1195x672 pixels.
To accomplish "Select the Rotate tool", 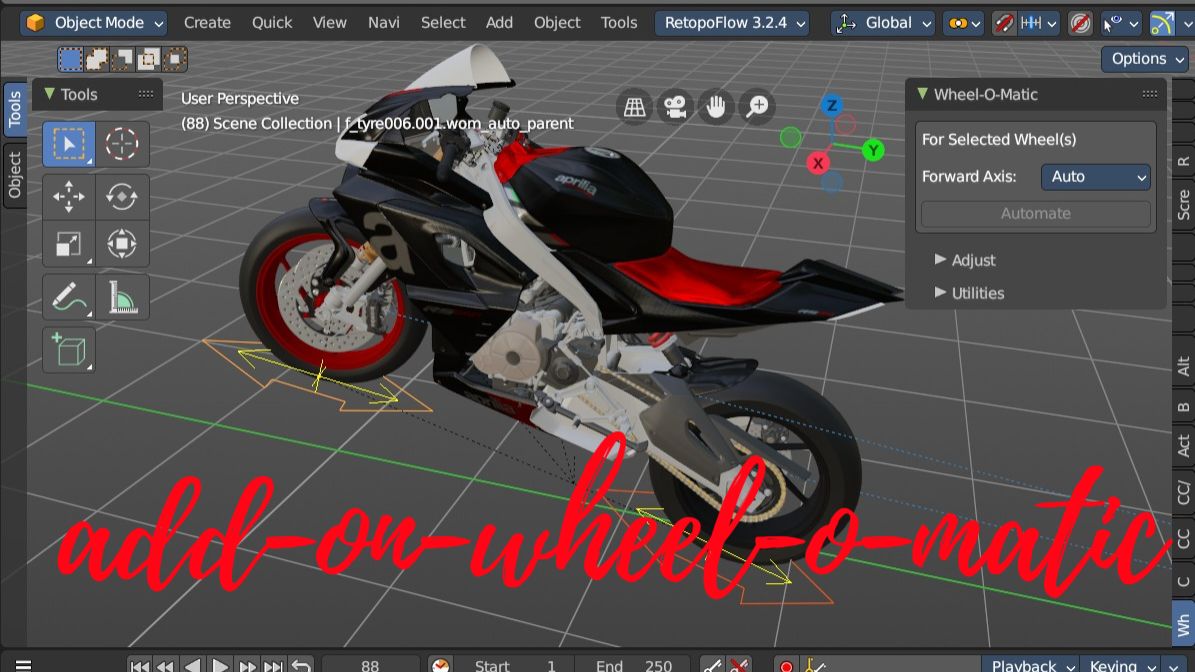I will (122, 197).
